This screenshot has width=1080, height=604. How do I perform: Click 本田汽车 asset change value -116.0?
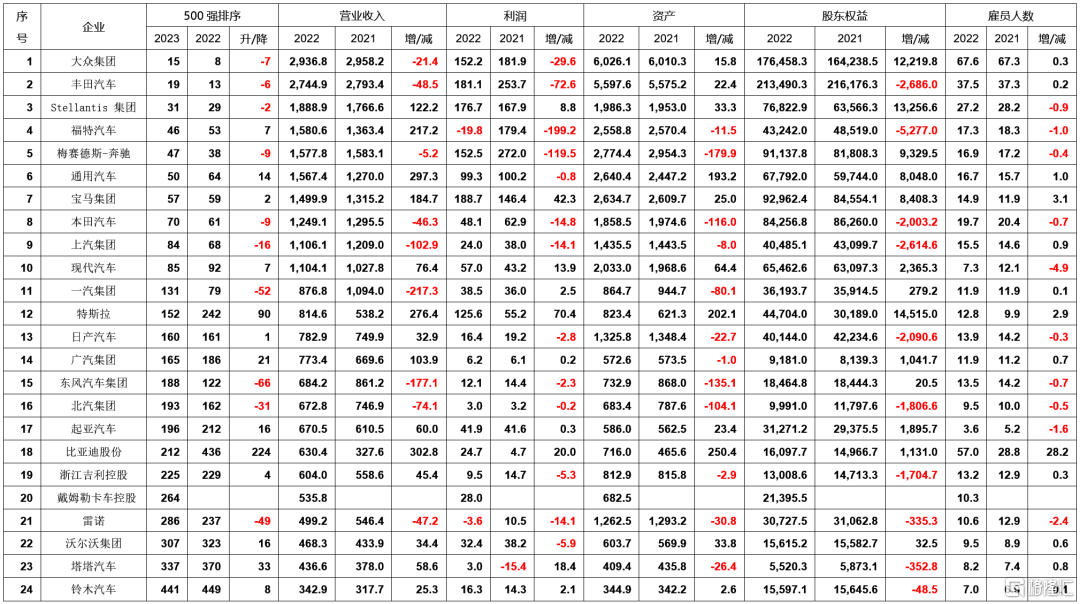pyautogui.click(x=720, y=222)
